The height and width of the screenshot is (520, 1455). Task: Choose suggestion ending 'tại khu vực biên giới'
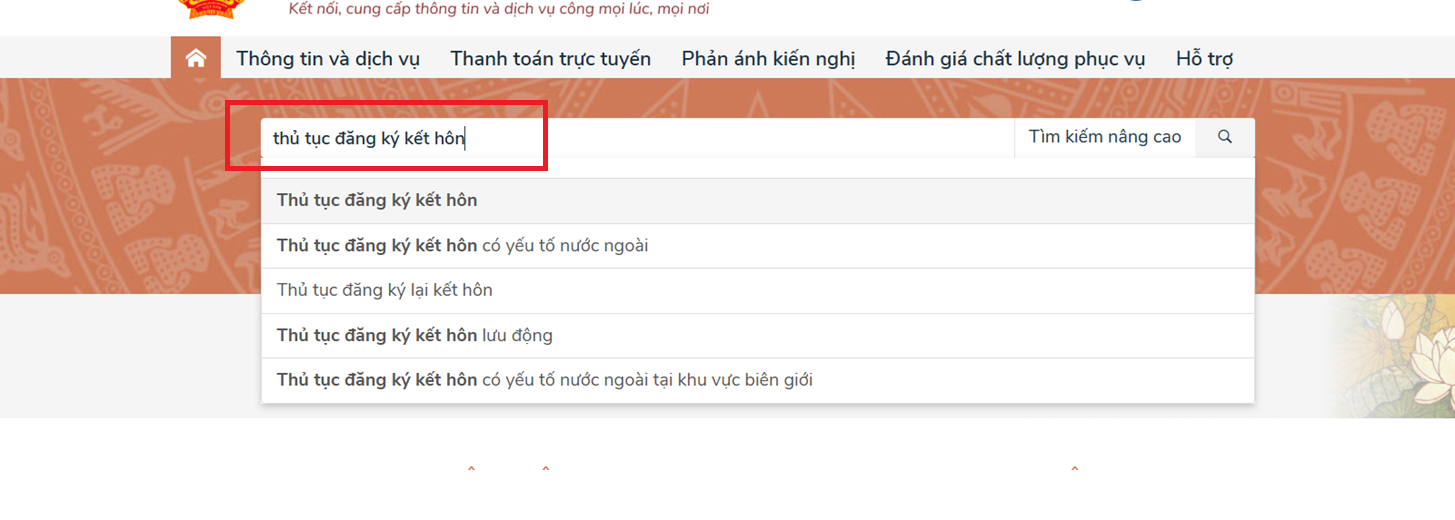point(758,381)
